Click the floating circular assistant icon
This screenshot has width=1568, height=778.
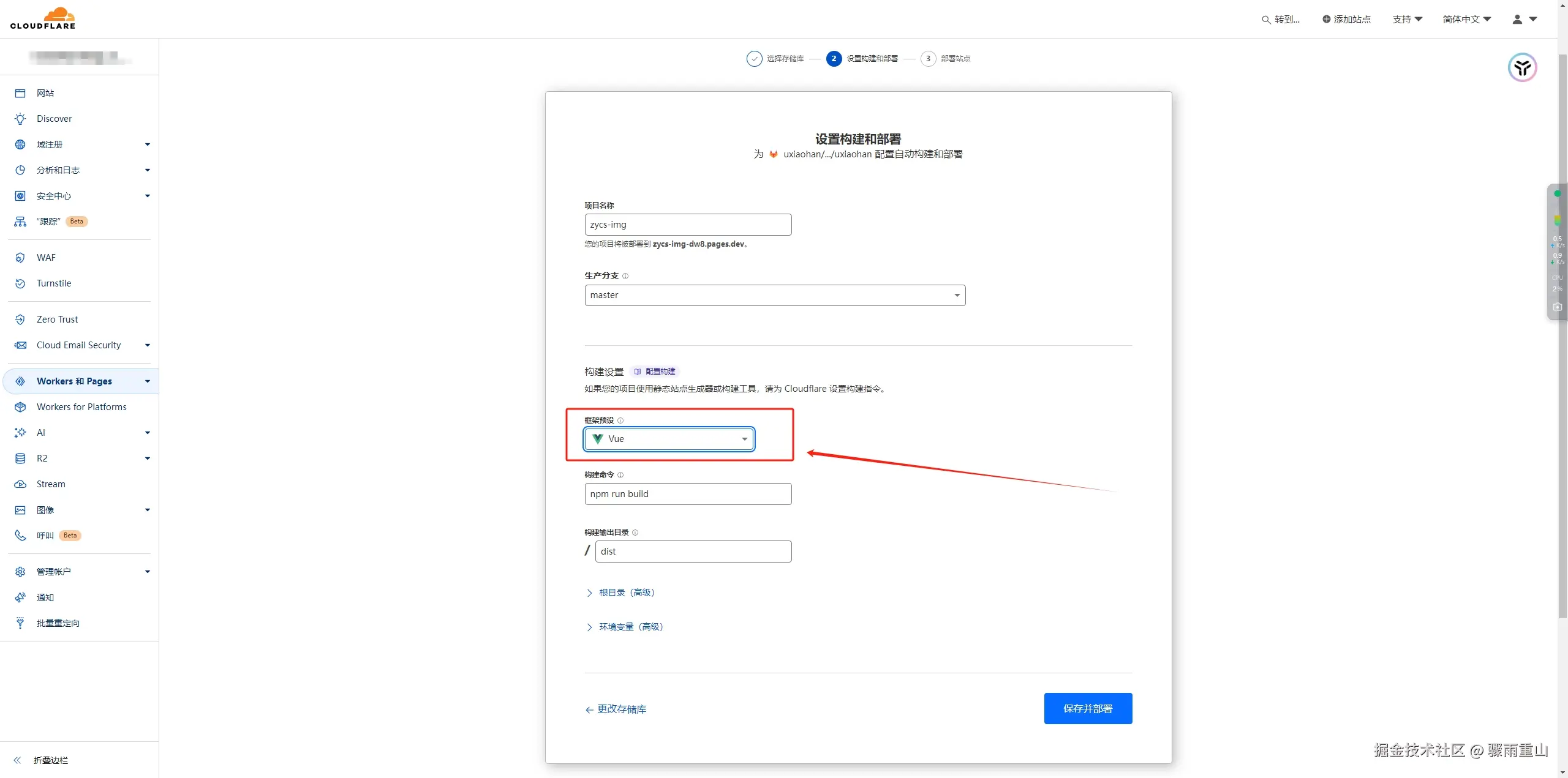pos(1522,67)
